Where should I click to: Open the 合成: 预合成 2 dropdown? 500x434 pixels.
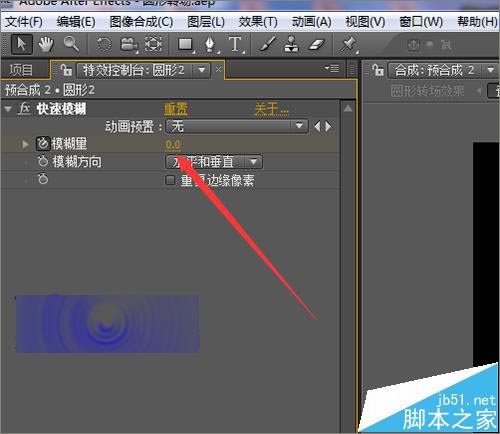(x=443, y=70)
